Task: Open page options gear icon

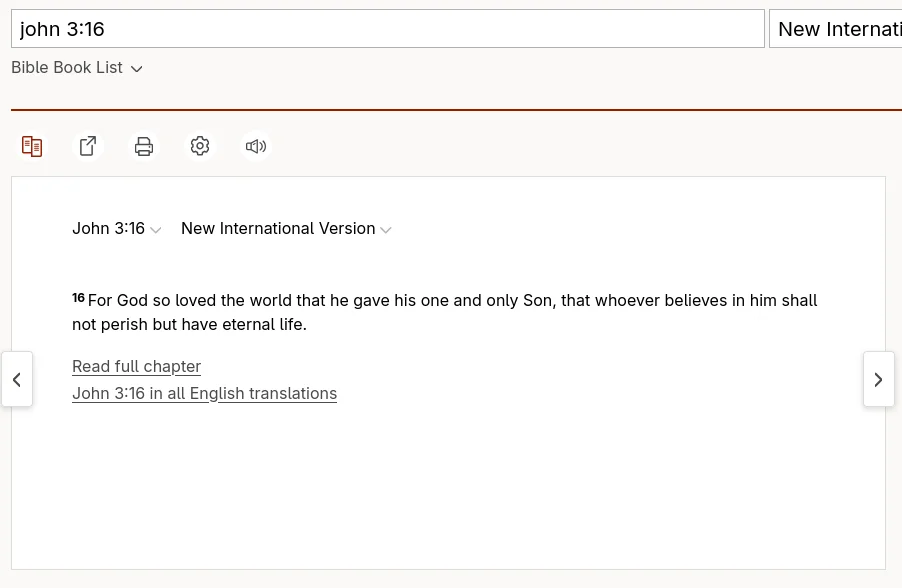Action: pos(200,147)
